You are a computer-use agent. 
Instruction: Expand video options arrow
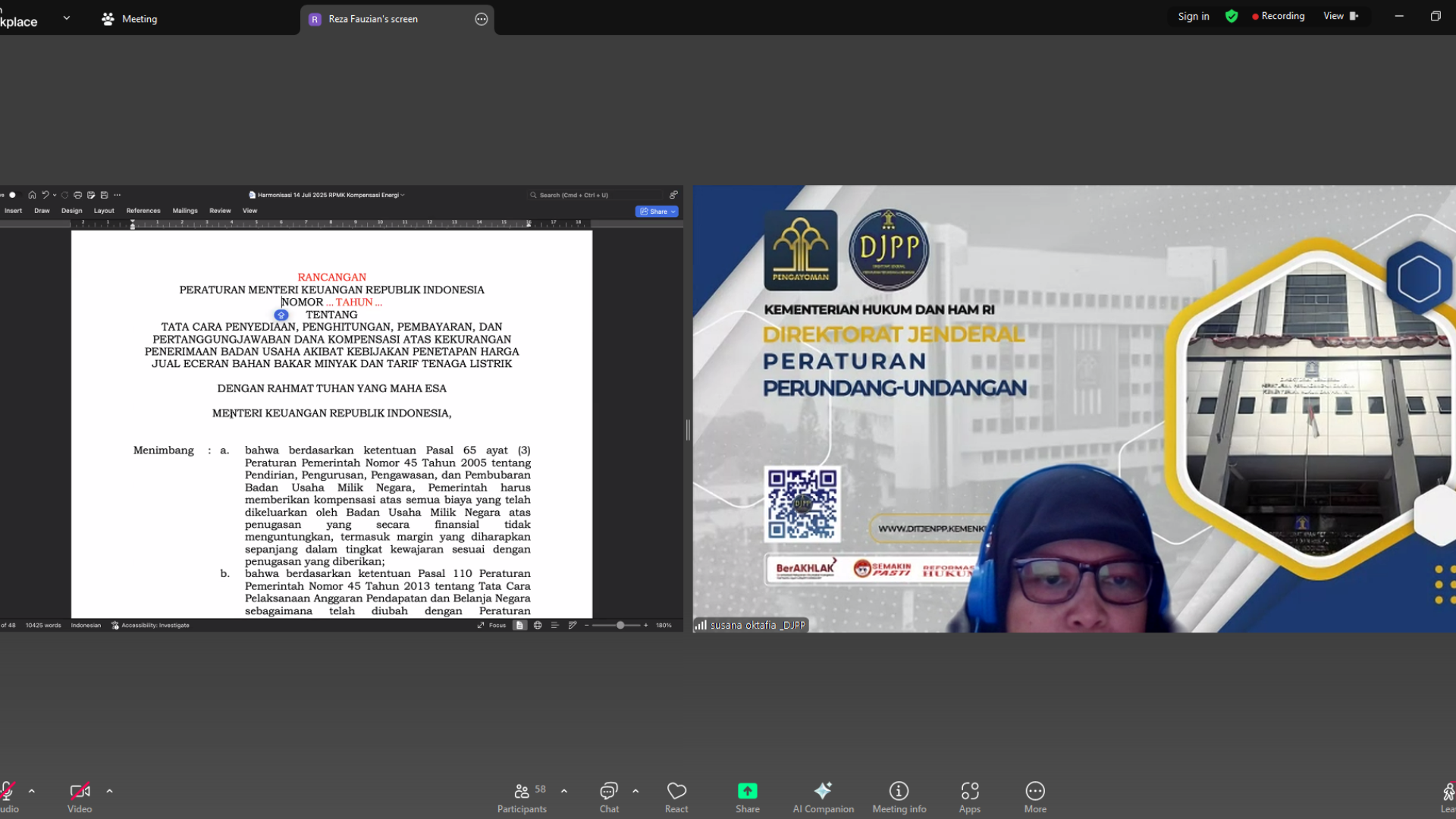109,791
